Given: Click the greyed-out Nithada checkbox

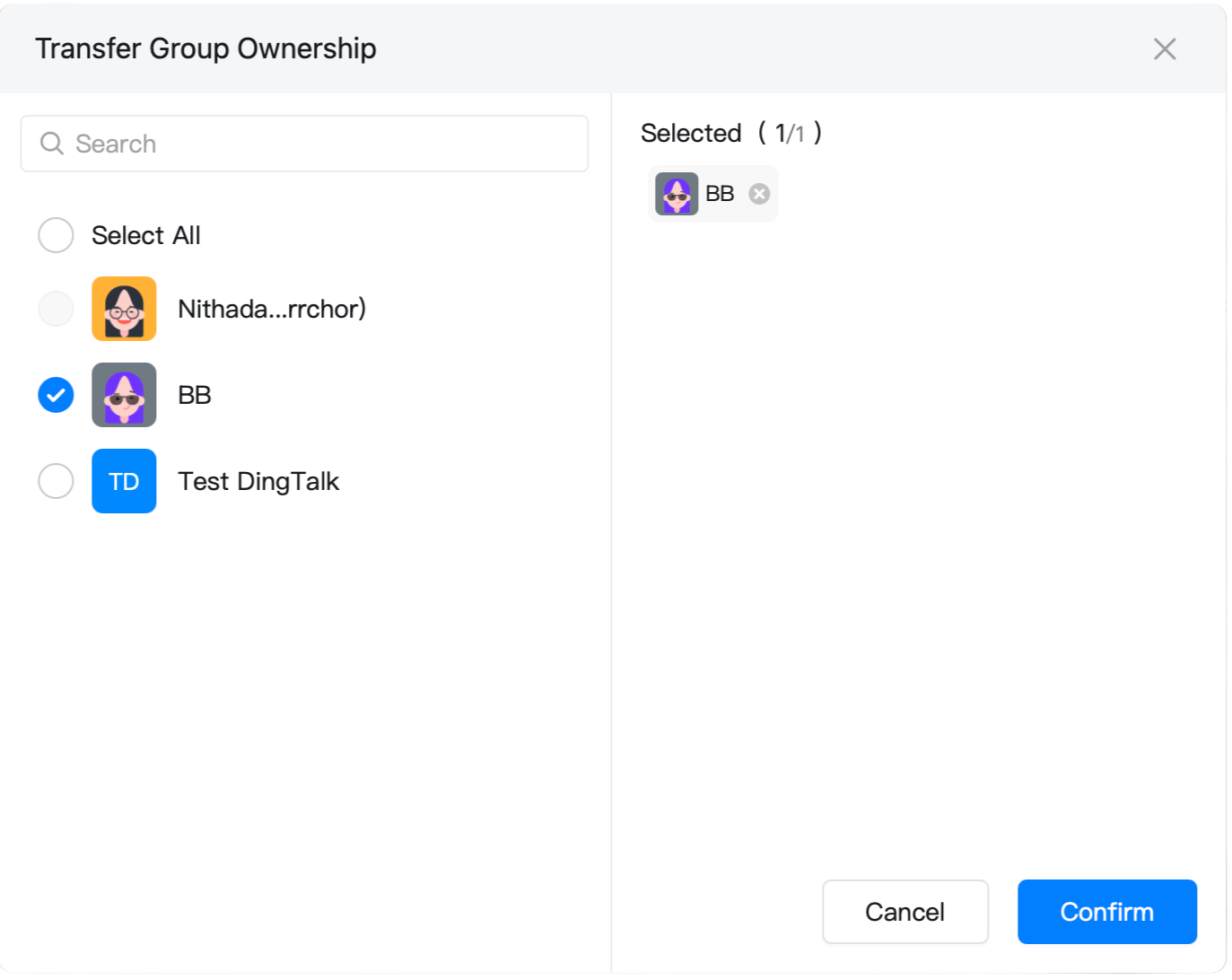Looking at the screenshot, I should tap(56, 309).
